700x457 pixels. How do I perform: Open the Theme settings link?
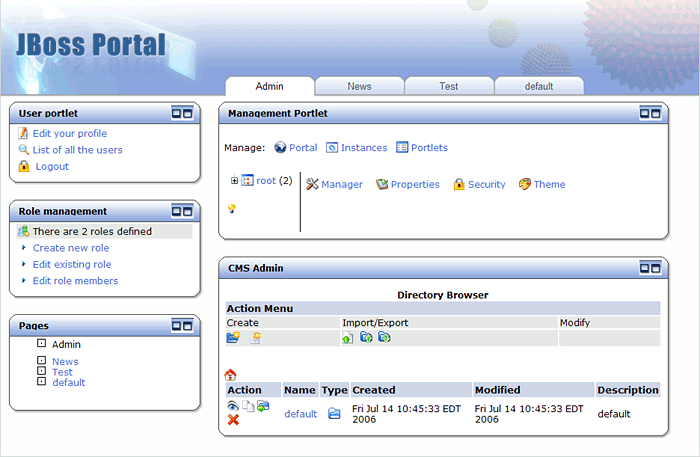pos(549,184)
